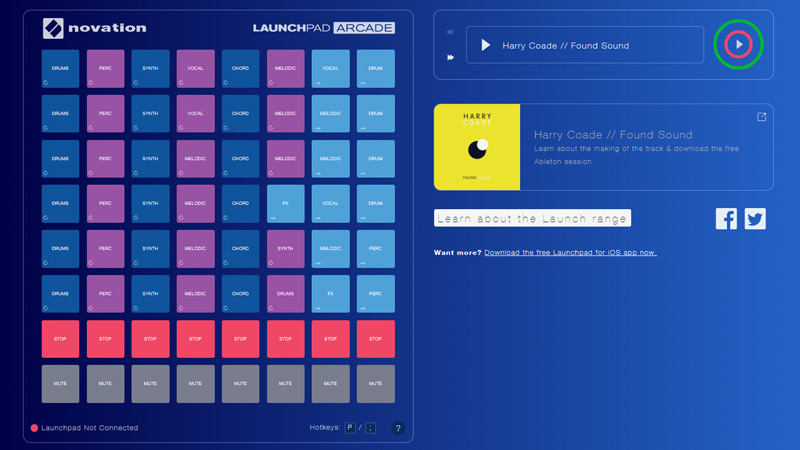The image size is (800, 450).
Task: Trigger the purple SYNTH pad in fifth row
Action: point(286,249)
